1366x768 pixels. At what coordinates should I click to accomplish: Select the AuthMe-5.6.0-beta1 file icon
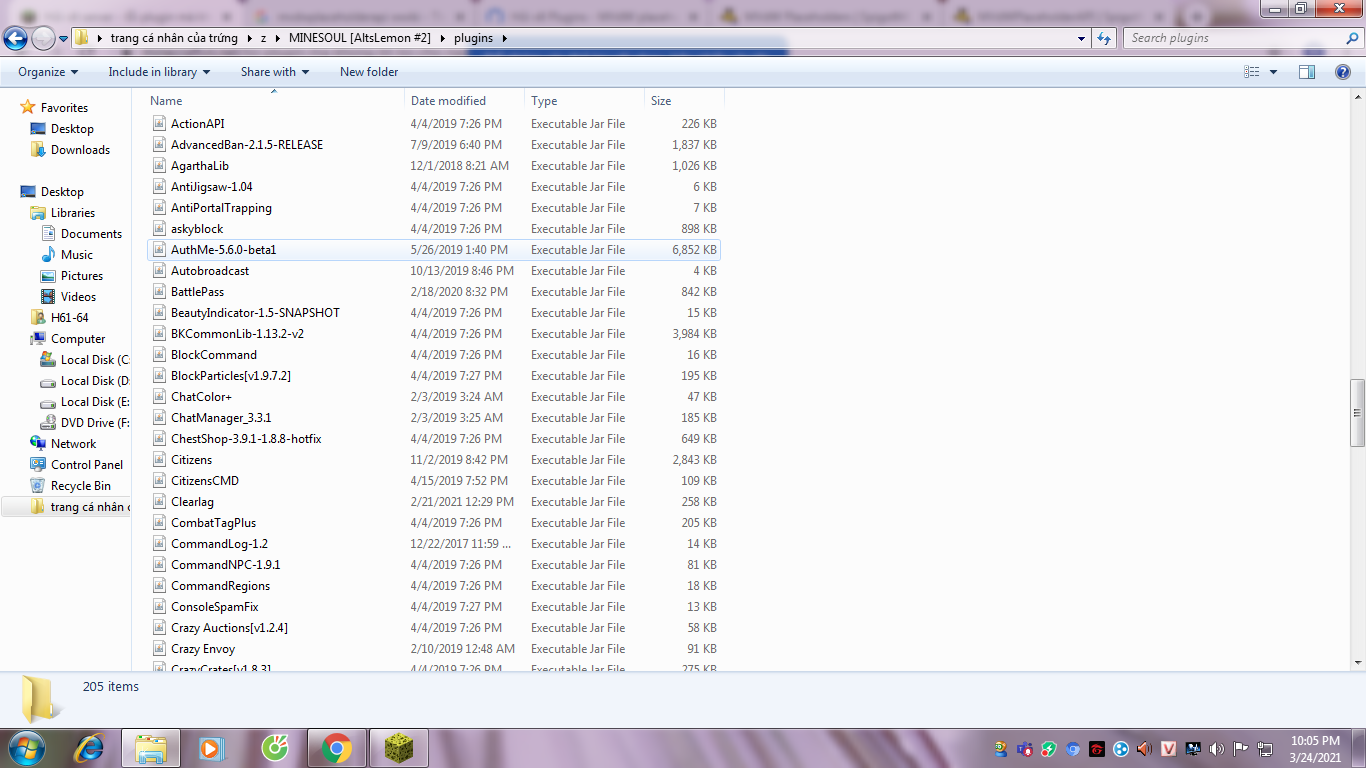pos(159,250)
